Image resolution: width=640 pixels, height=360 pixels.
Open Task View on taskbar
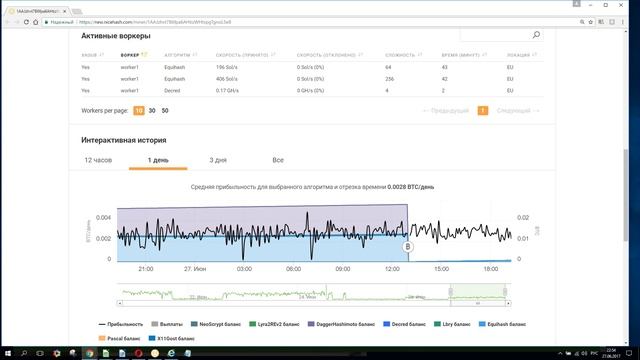(40, 353)
